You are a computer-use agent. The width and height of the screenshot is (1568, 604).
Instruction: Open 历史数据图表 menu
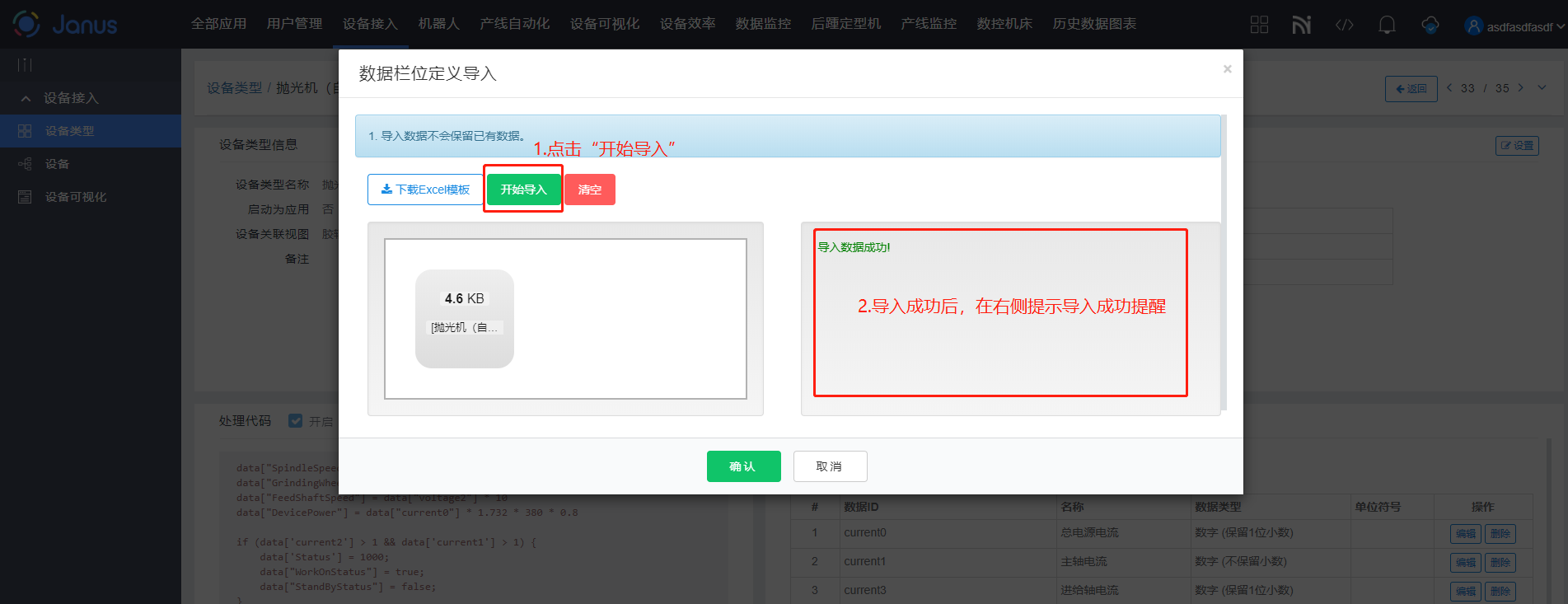(1094, 24)
